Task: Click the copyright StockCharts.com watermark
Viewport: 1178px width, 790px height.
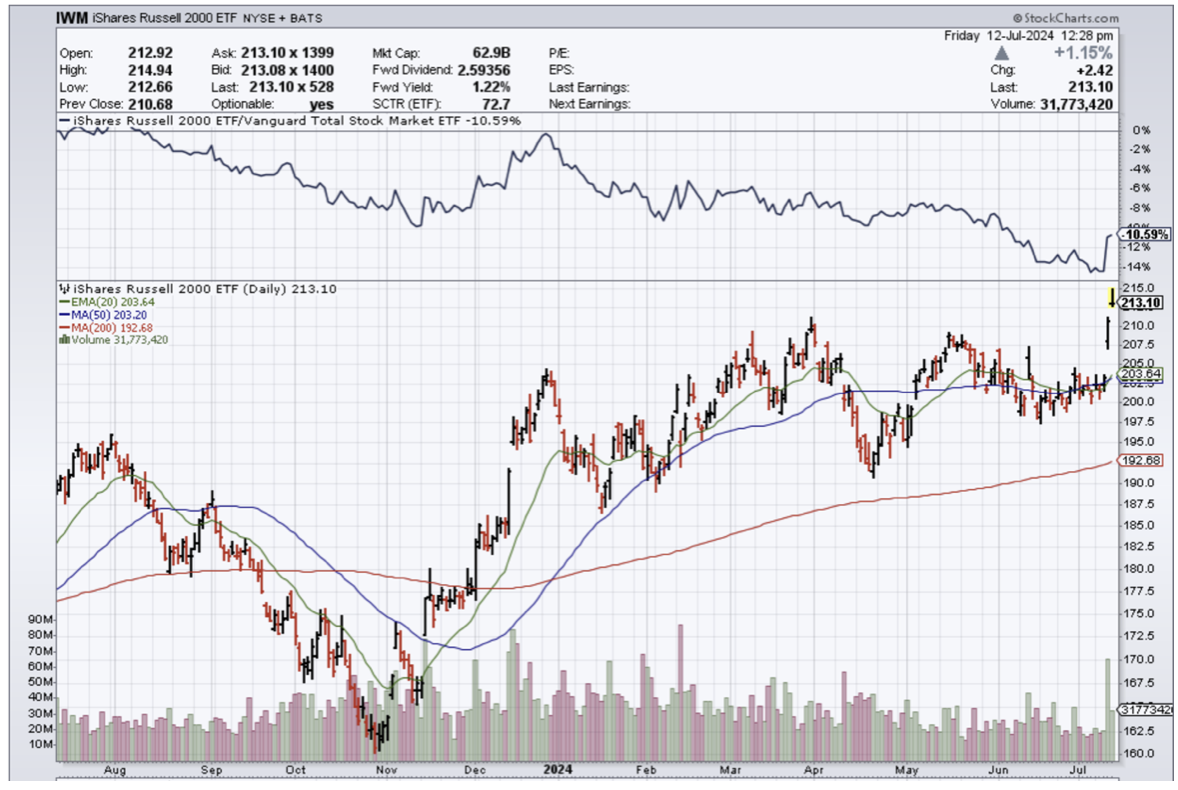Action: (x=1065, y=18)
